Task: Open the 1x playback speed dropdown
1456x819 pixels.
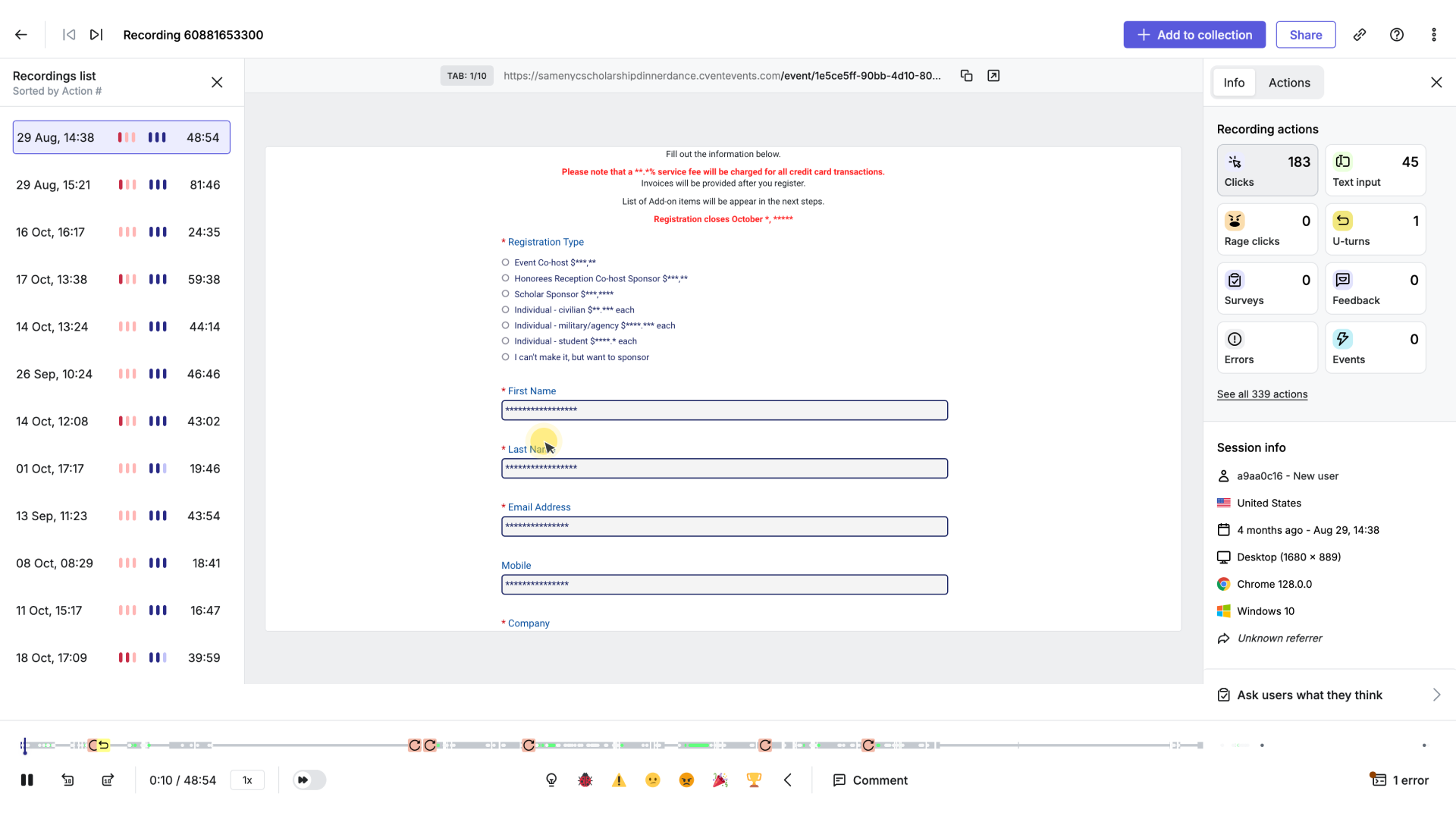Action: coord(247,780)
